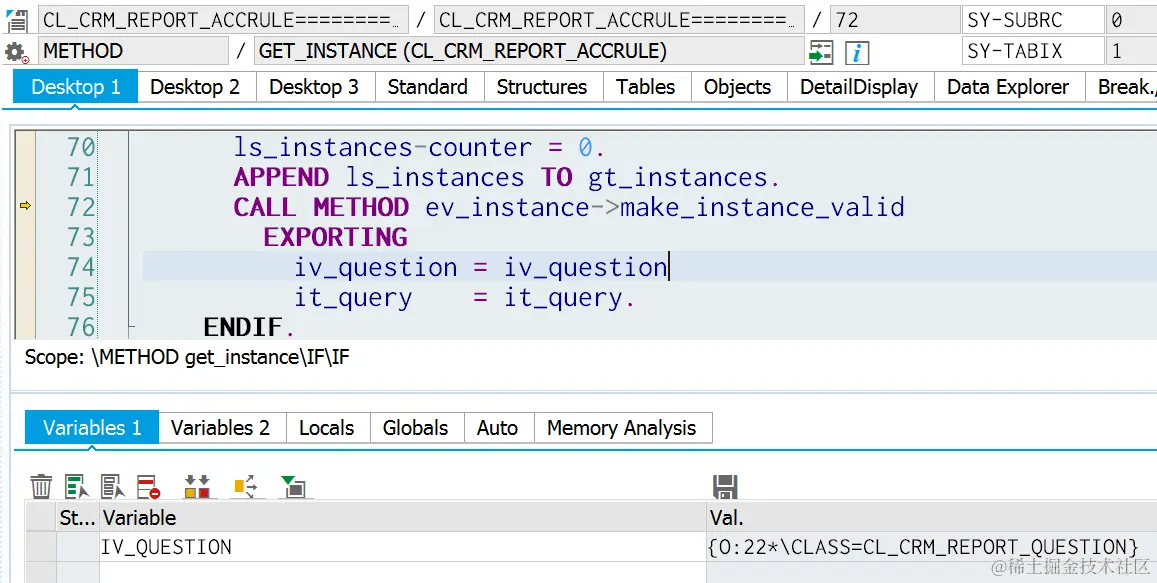Click the SY-TABIX value 1
Screen dimensions: 1157x583
click(x=1132, y=51)
